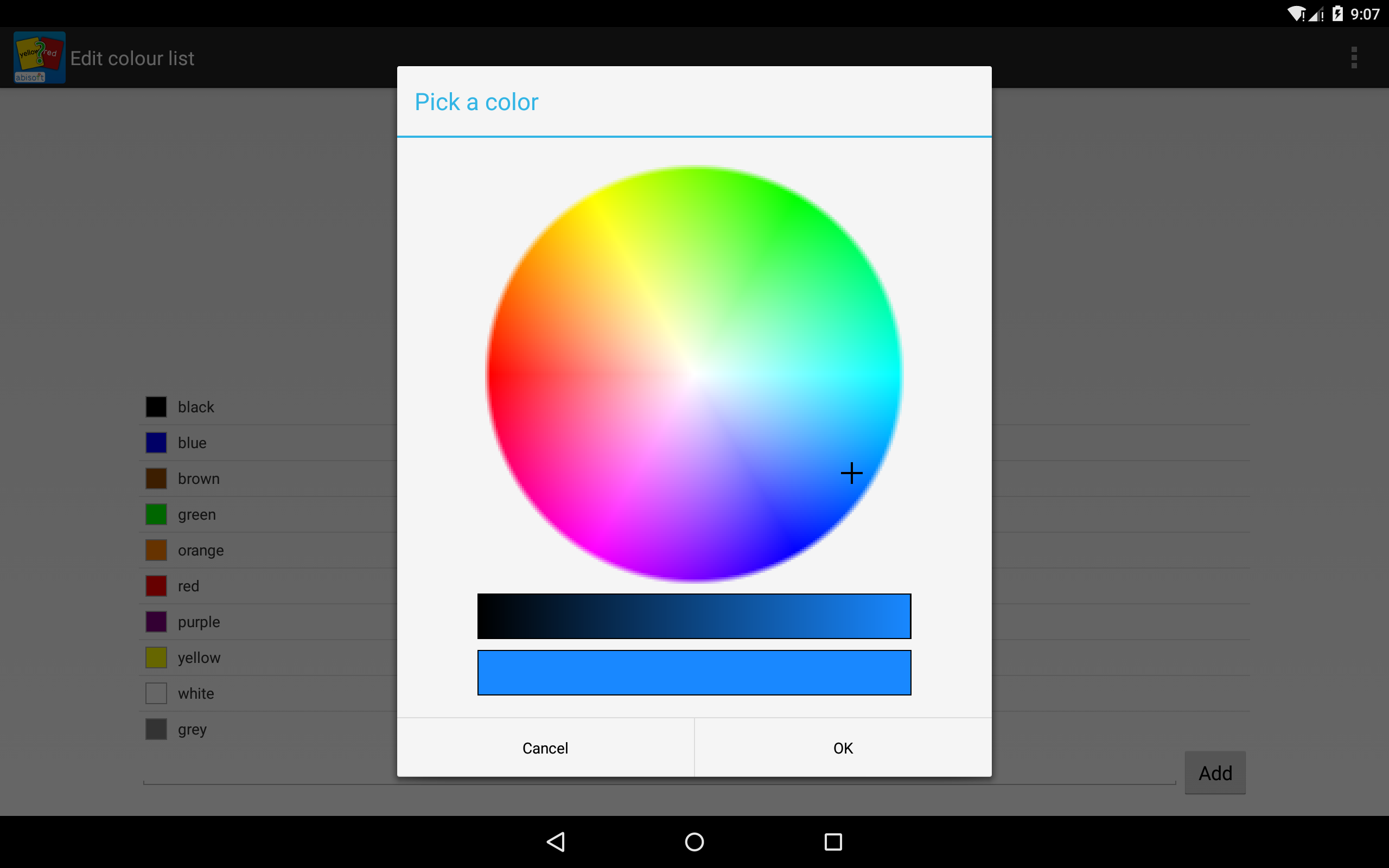
Task: Click the 'green' list label
Action: coord(197,515)
